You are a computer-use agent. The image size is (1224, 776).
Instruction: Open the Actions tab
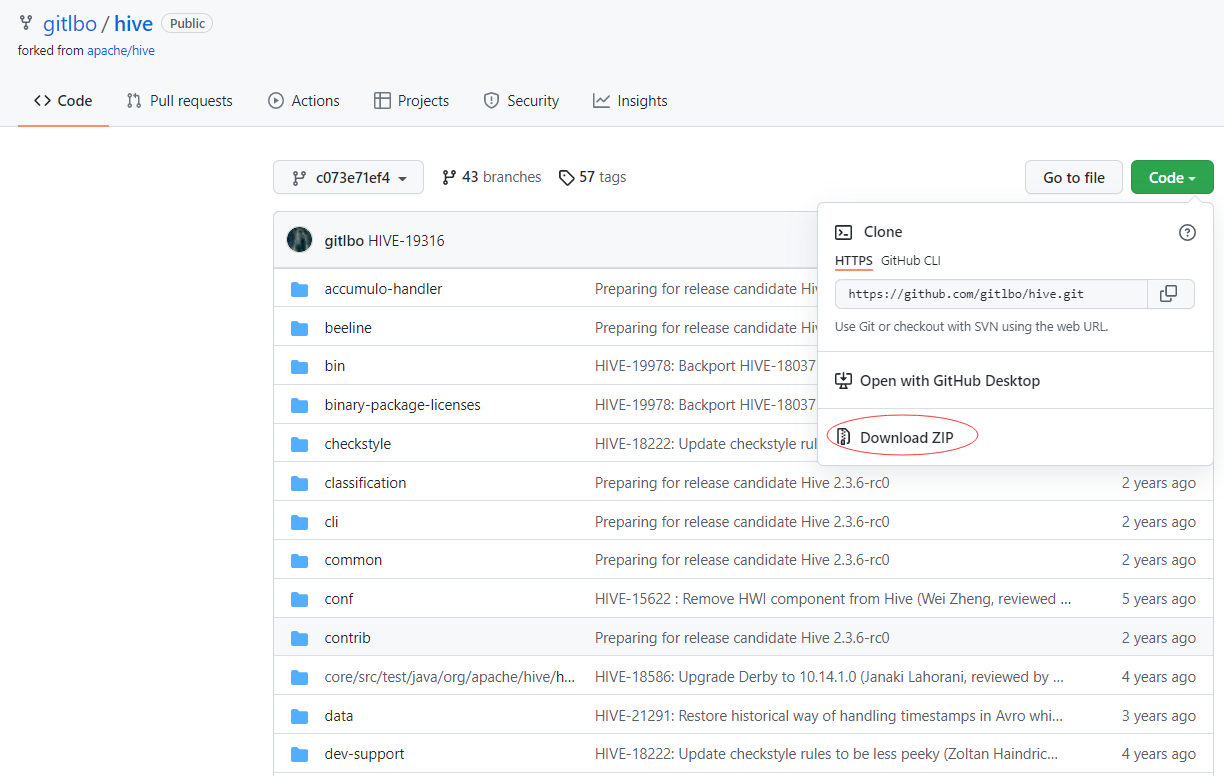coord(304,101)
